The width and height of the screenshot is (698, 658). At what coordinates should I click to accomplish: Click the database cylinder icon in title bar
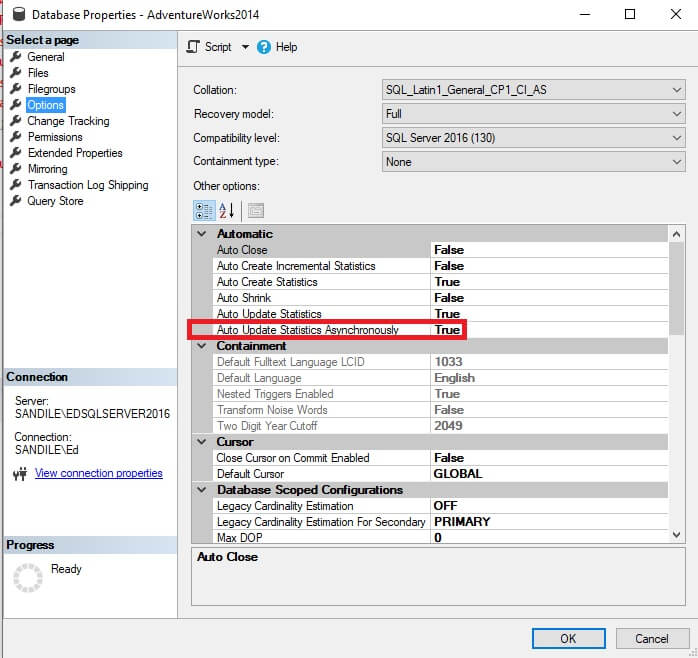18,14
